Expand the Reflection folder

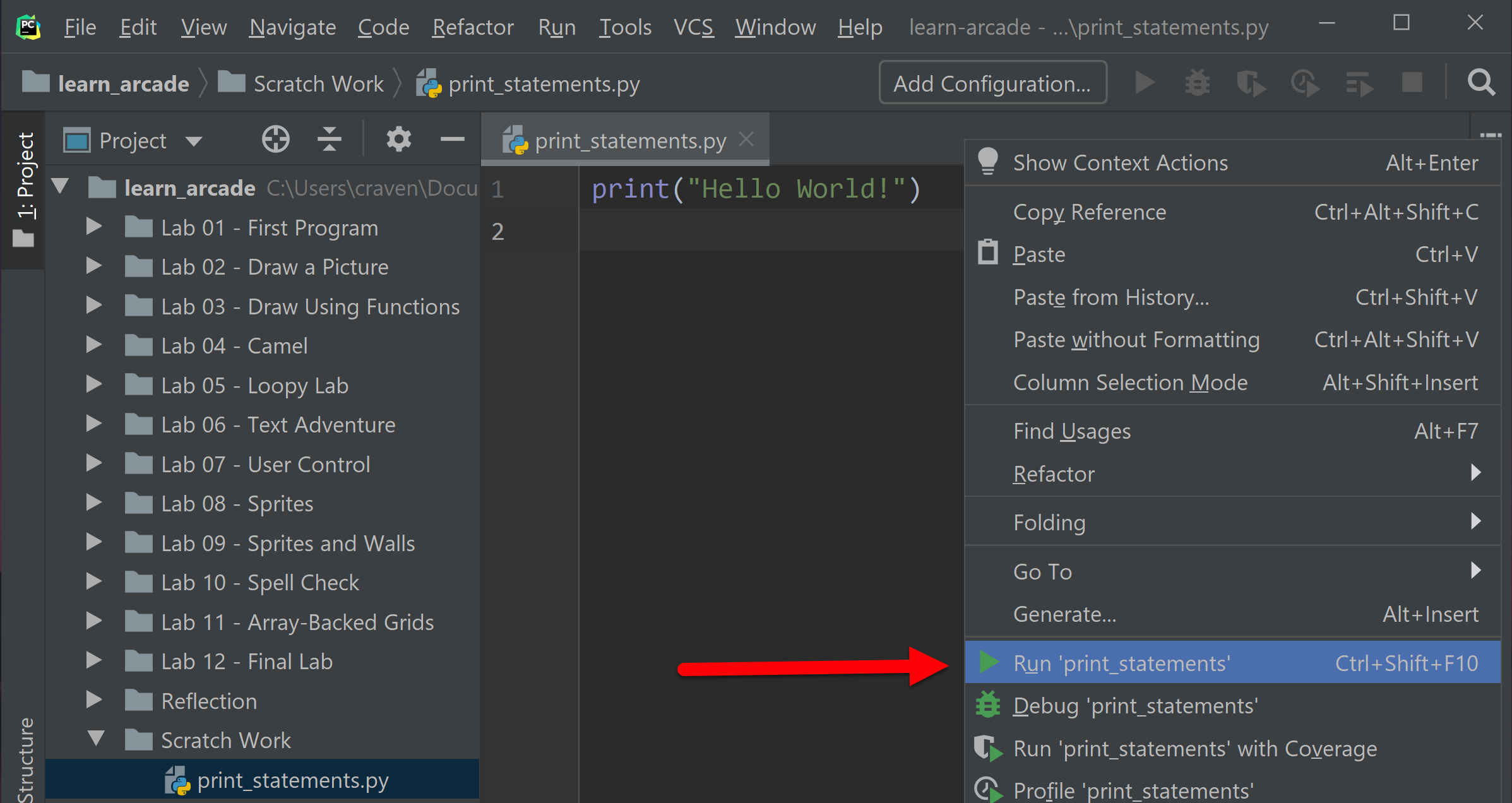click(93, 700)
